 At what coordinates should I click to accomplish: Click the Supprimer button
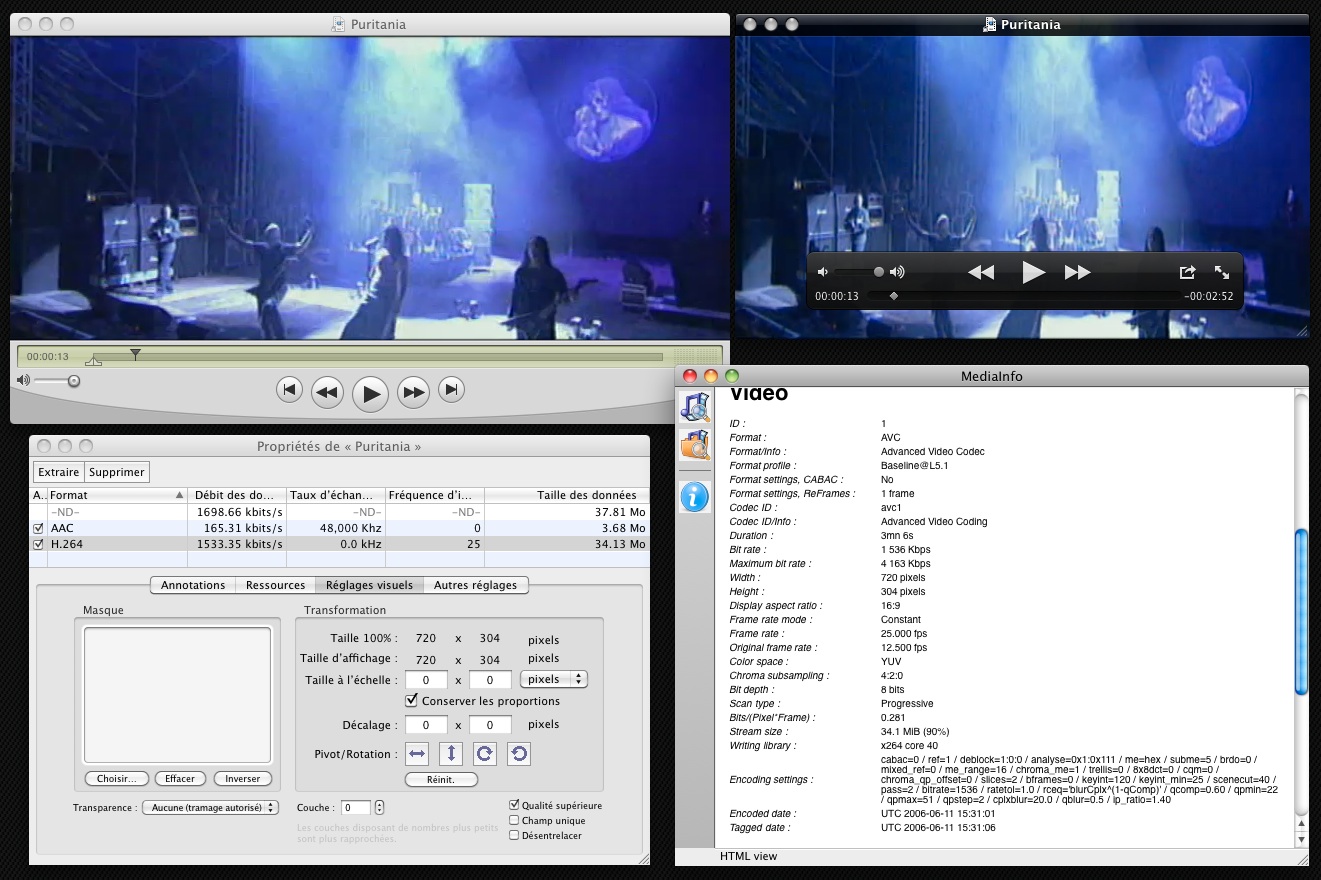116,472
